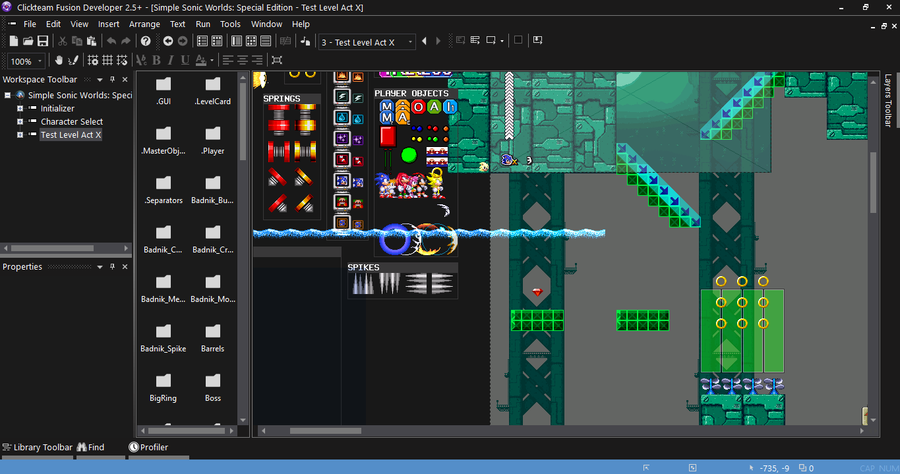Open the Boss library folder
The image size is (900, 474).
coord(213,387)
